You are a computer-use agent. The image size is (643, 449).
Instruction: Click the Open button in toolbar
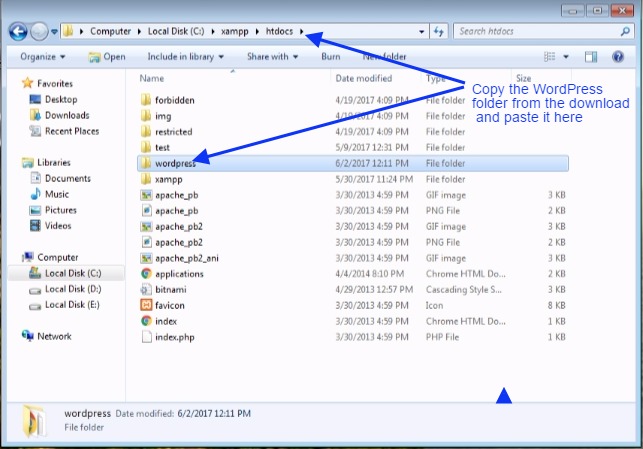coord(106,57)
